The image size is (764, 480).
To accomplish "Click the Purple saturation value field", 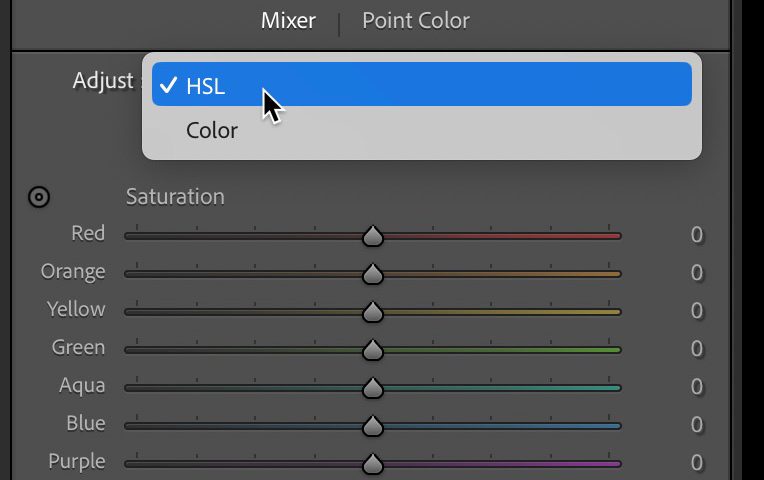I will [696, 463].
